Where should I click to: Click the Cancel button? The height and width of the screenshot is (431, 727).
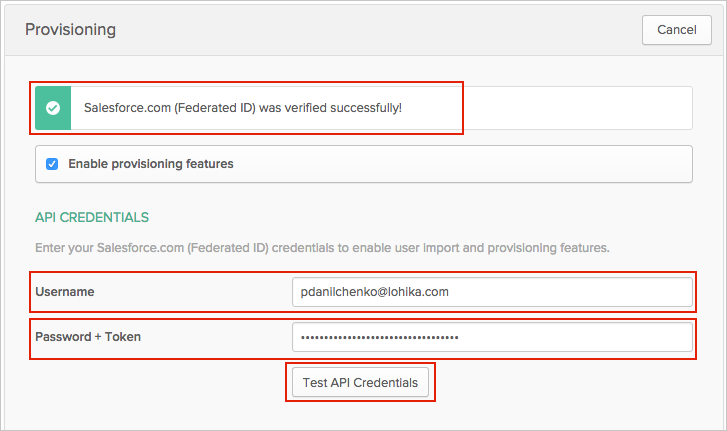coord(669,30)
